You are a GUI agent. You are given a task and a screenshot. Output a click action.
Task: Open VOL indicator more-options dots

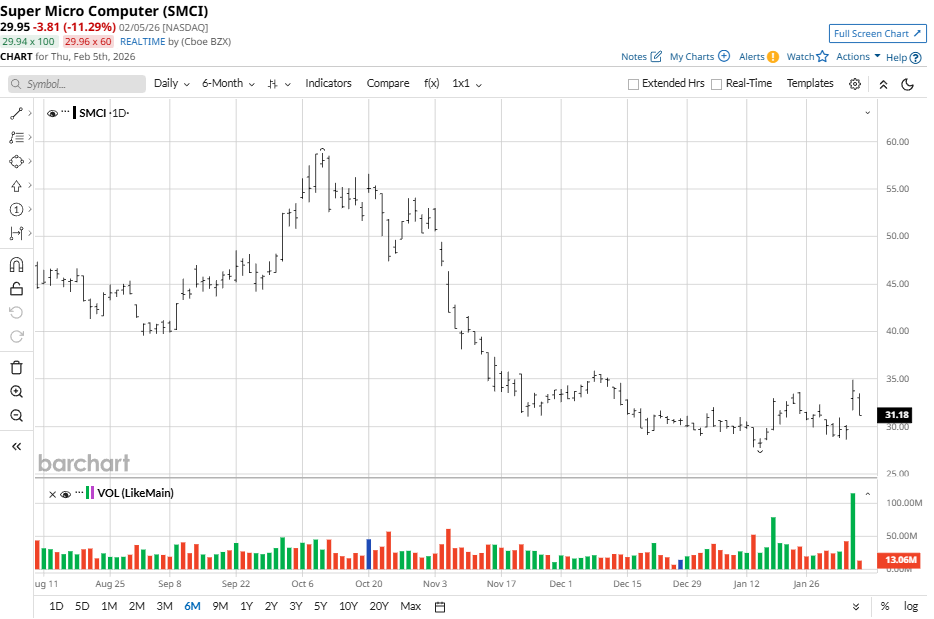[79, 492]
